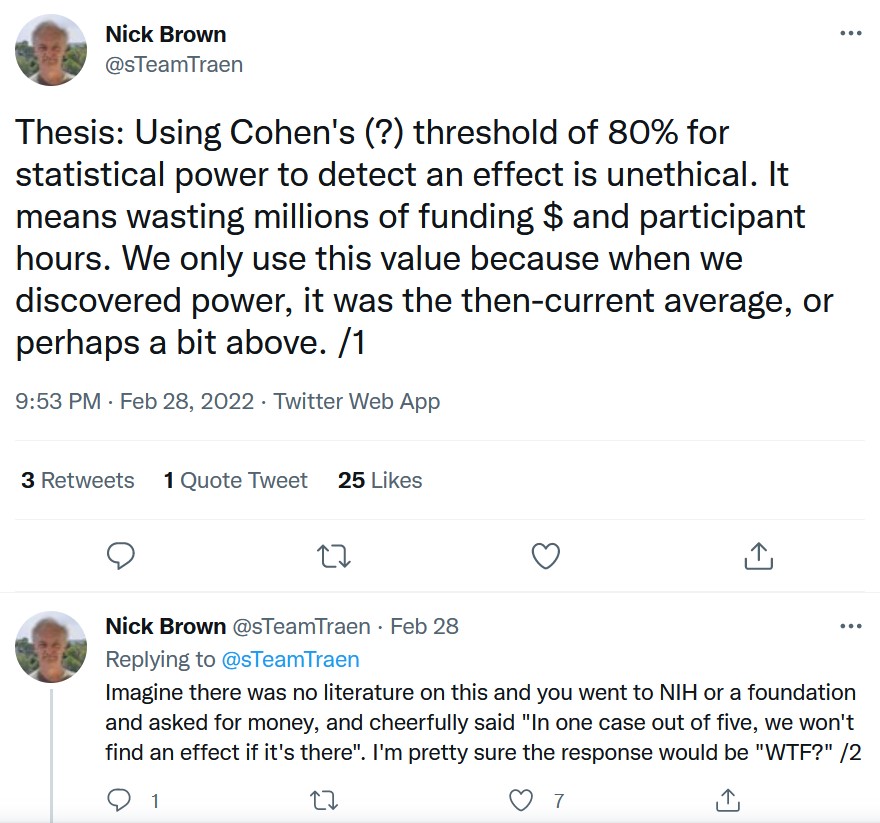880x823 pixels.
Task: Open more options on main tweet
Action: click(x=851, y=33)
